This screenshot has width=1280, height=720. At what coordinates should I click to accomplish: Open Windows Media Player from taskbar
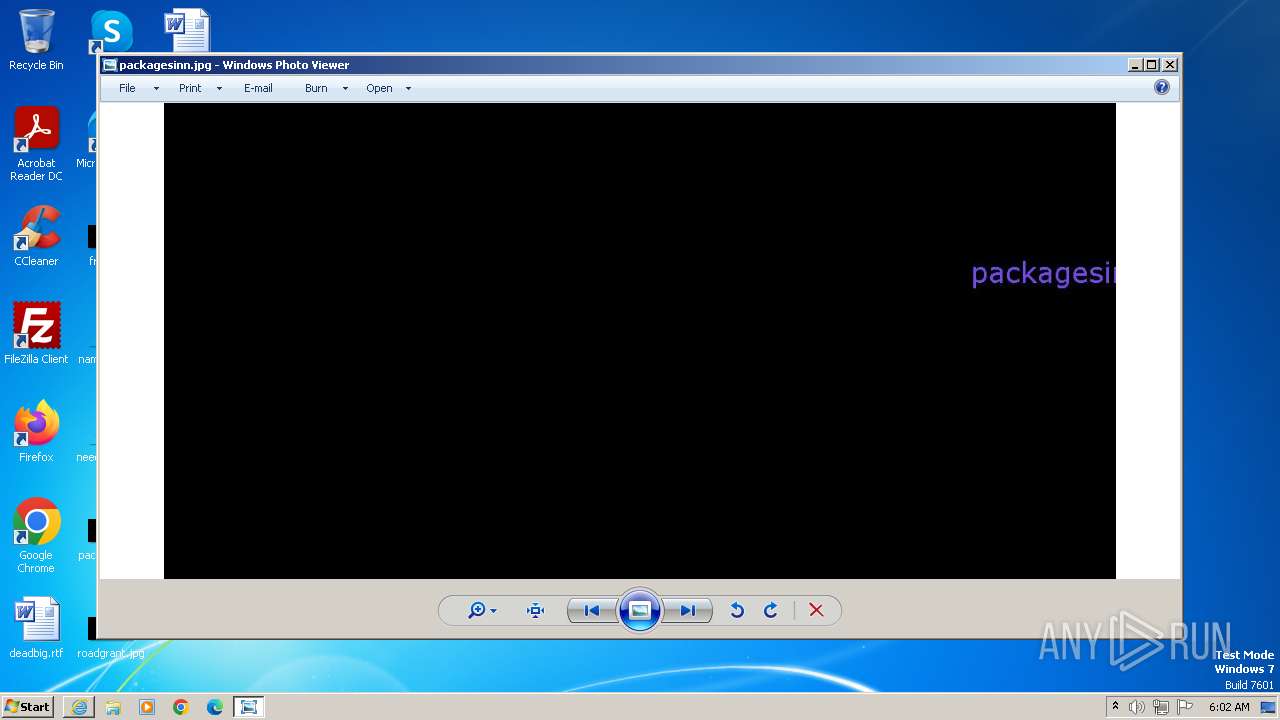pos(147,707)
